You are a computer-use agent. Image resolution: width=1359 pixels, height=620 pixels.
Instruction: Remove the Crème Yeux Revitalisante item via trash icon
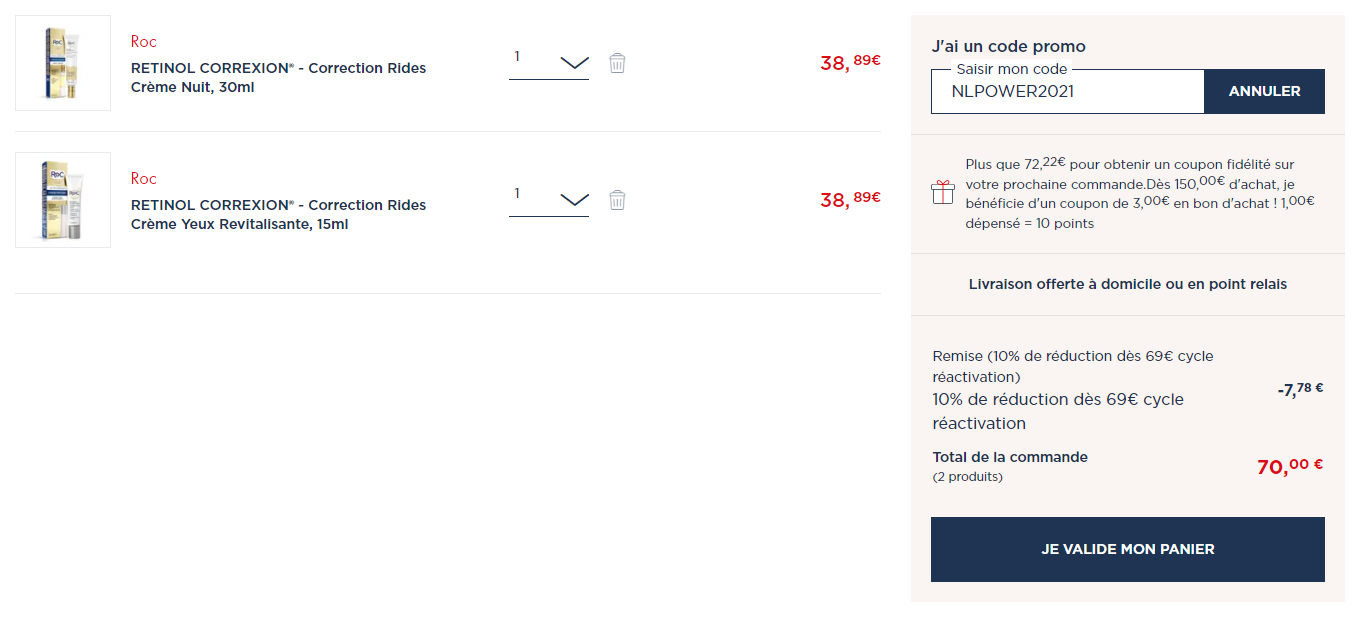pyautogui.click(x=617, y=200)
